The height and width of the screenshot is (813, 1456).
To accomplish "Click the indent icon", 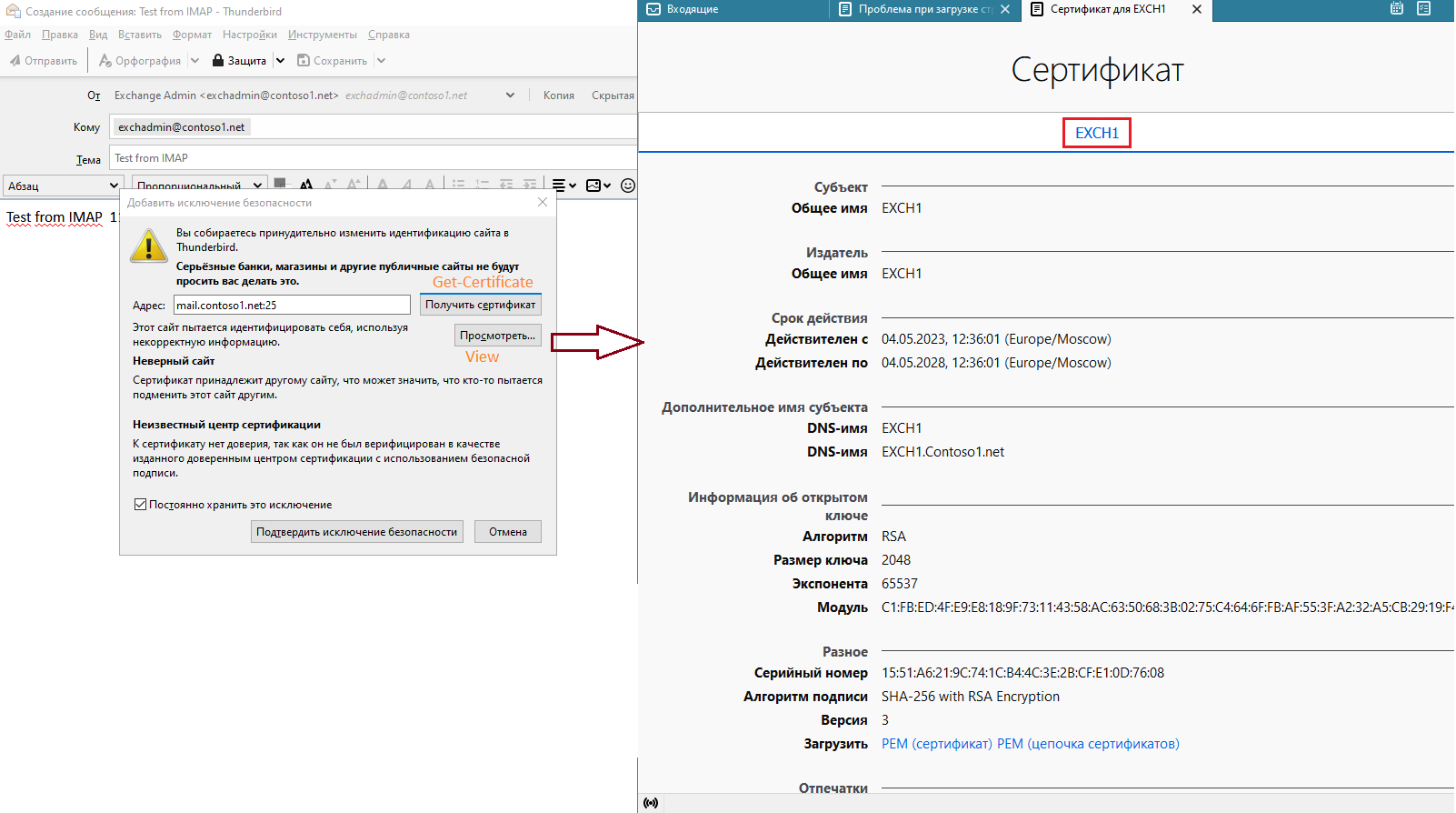I will pyautogui.click(x=529, y=185).
